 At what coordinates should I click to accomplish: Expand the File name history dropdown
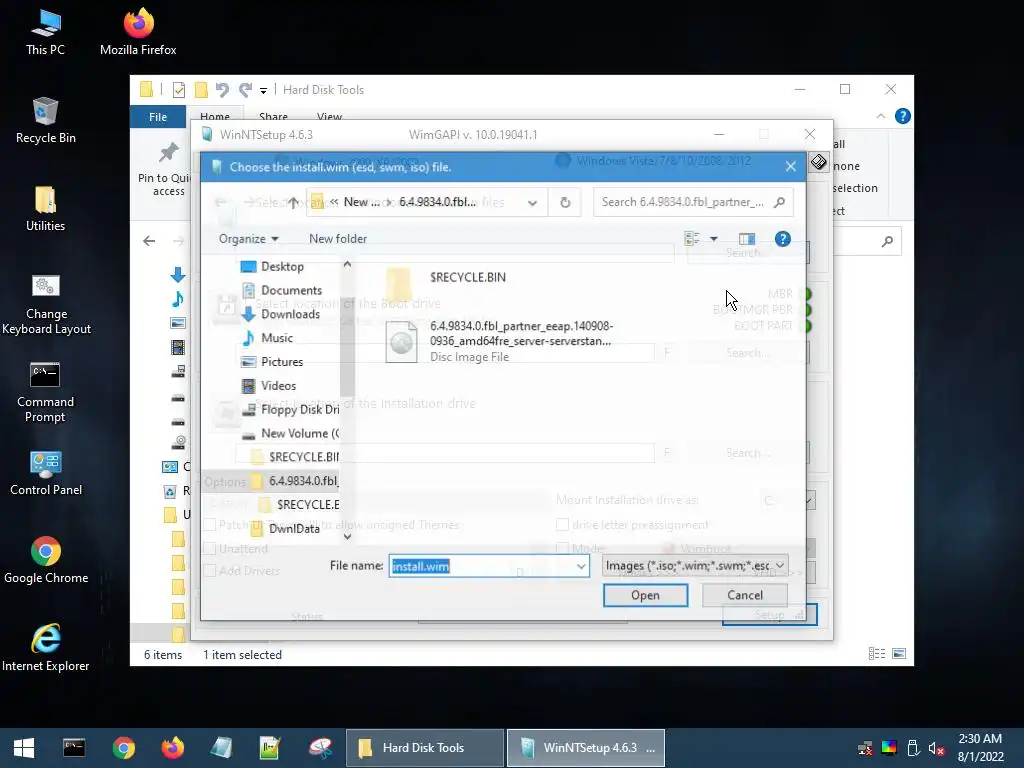tap(581, 566)
